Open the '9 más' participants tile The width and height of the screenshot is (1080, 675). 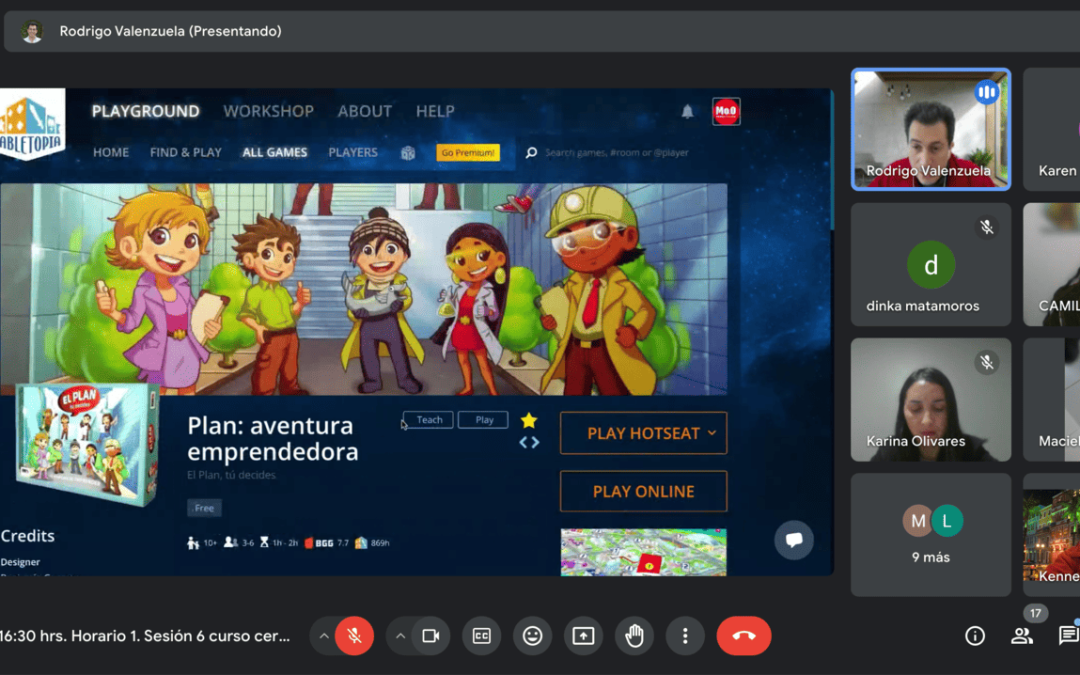click(931, 534)
